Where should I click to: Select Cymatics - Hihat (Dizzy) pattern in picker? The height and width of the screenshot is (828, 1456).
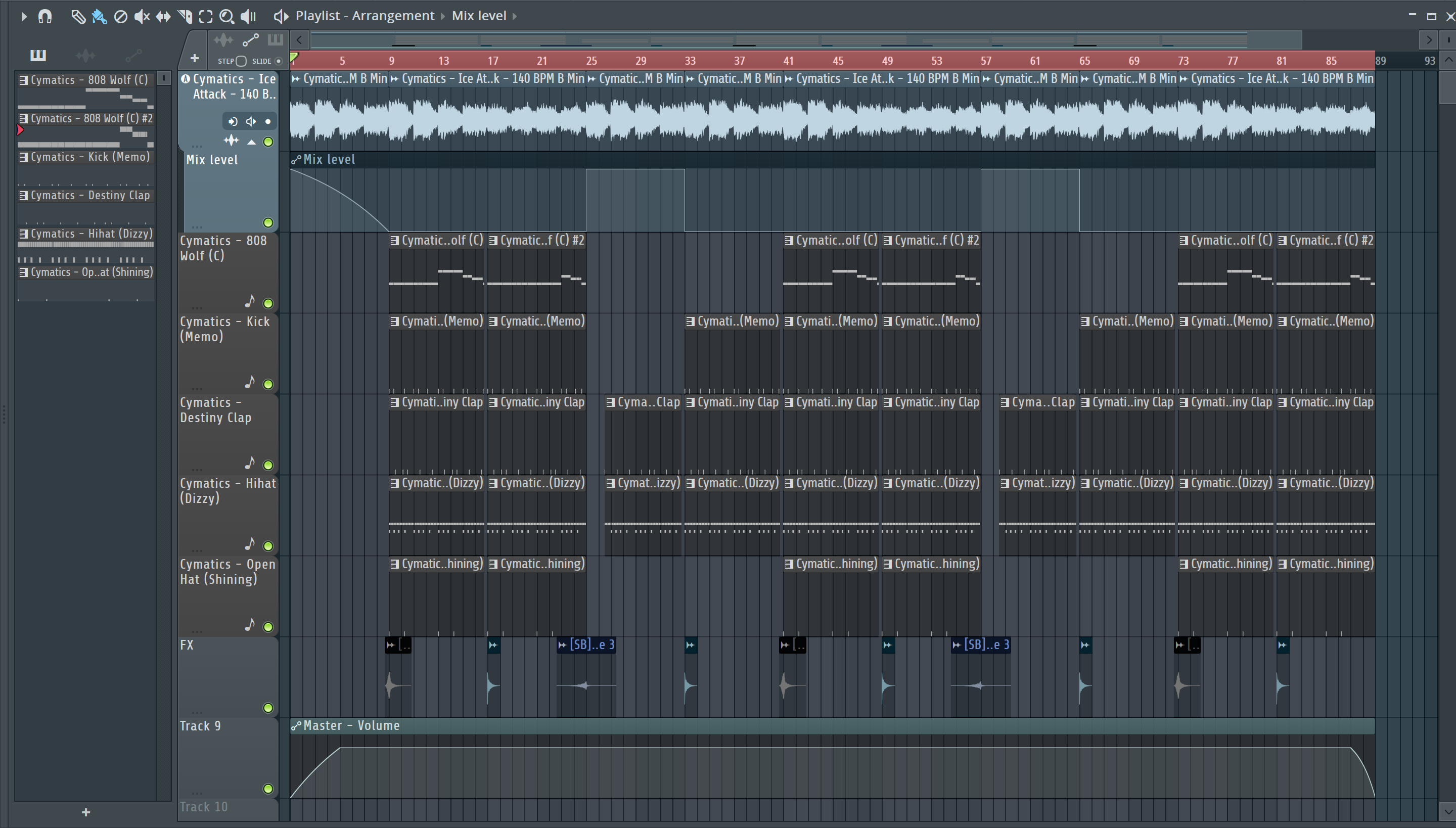[x=86, y=245]
